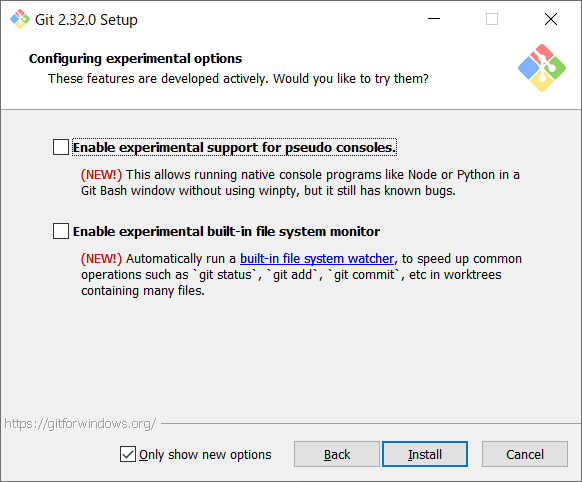Click the file system monitor label text
582x482 pixels.
click(226, 231)
